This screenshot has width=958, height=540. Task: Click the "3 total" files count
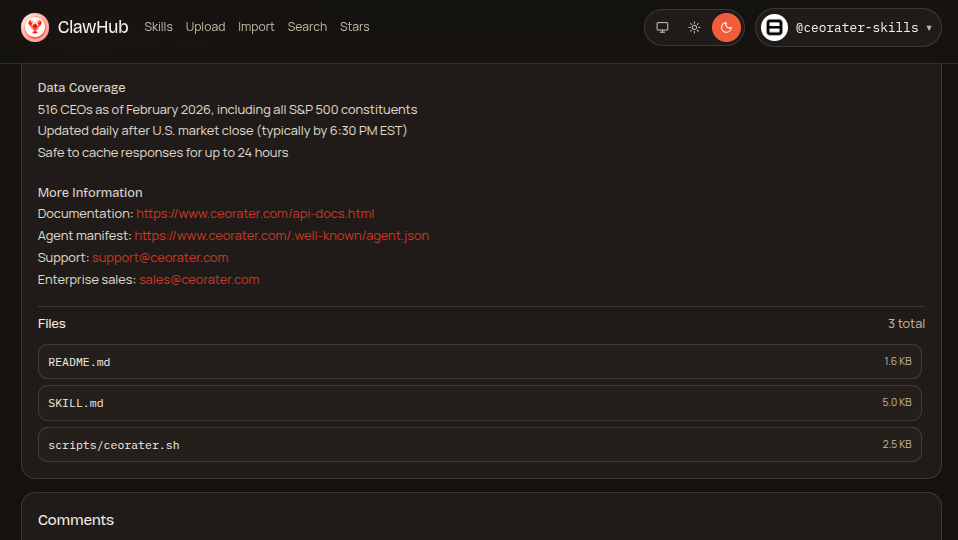pyautogui.click(x=906, y=324)
